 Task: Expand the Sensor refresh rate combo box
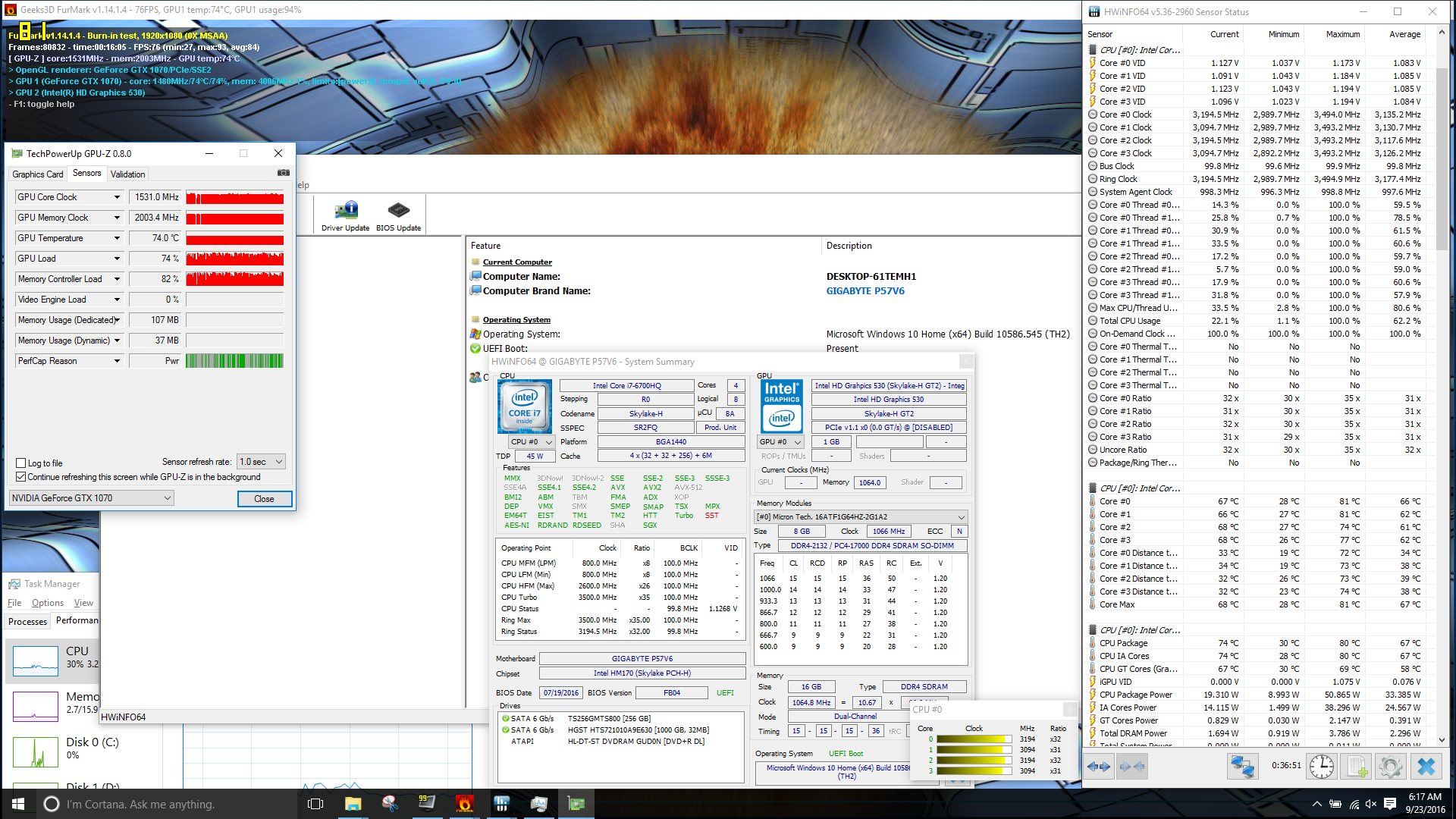261,462
